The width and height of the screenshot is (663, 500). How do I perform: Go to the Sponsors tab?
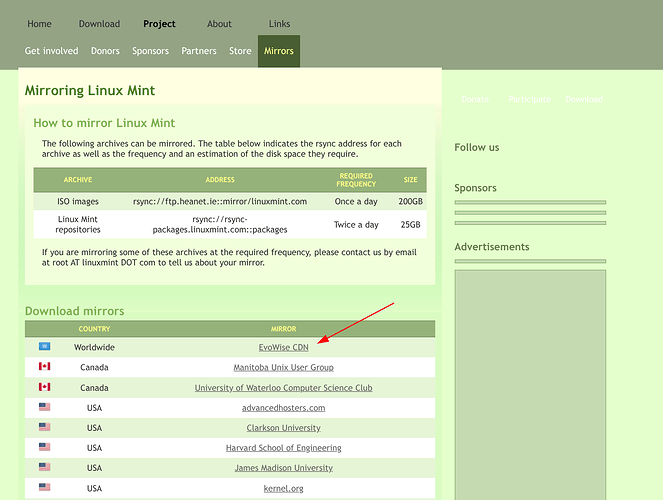pyautogui.click(x=151, y=51)
